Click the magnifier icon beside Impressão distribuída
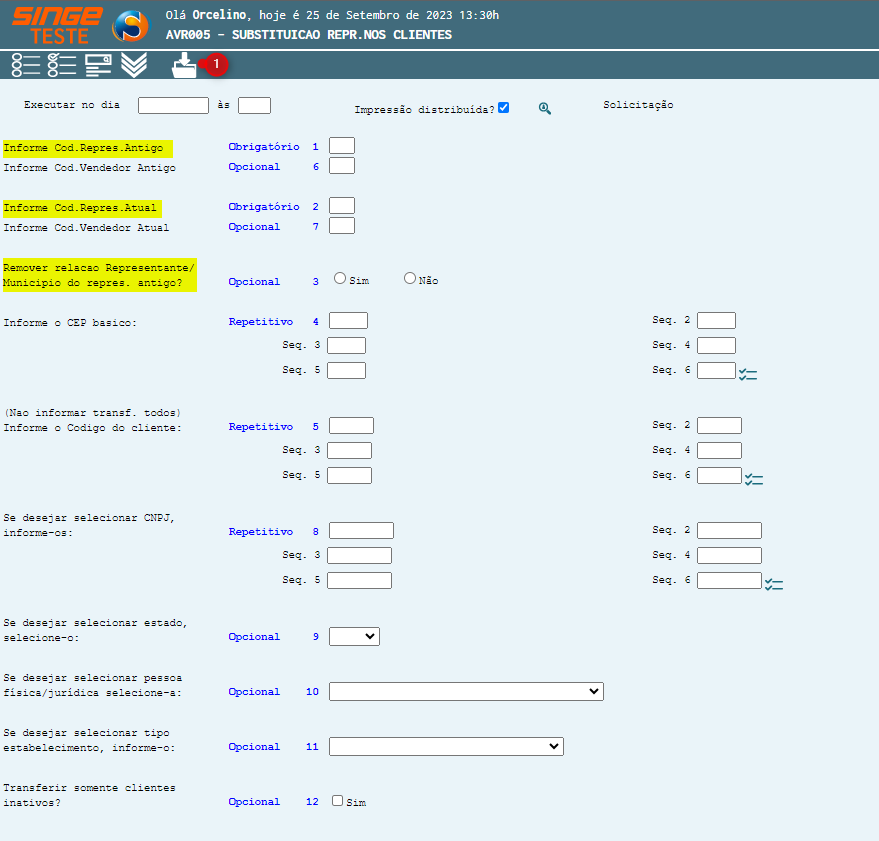The image size is (879, 841). [x=545, y=108]
